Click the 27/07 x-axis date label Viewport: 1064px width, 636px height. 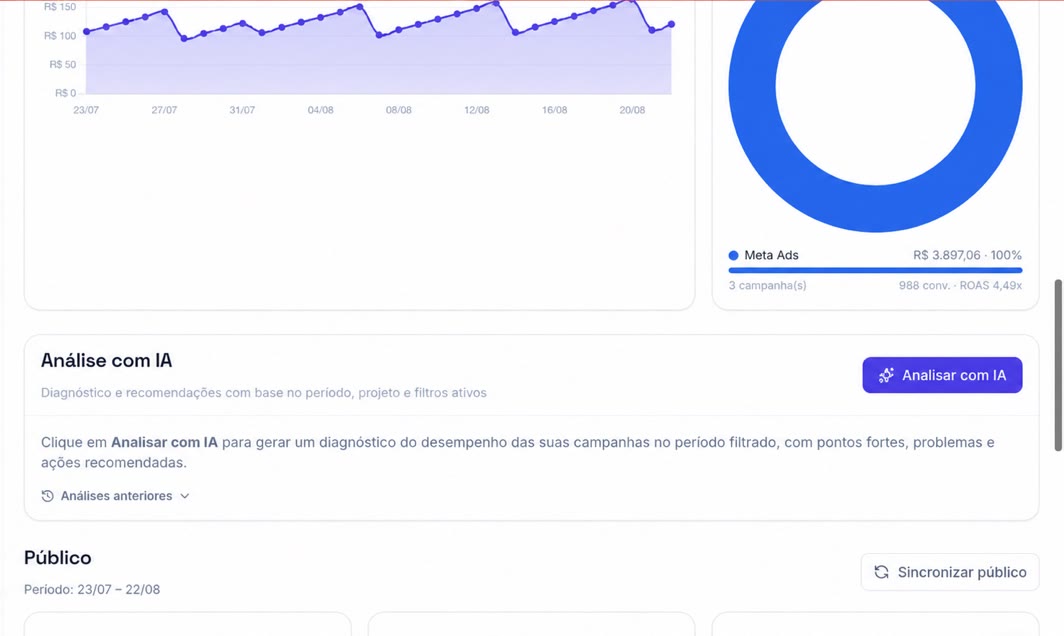[x=164, y=110]
